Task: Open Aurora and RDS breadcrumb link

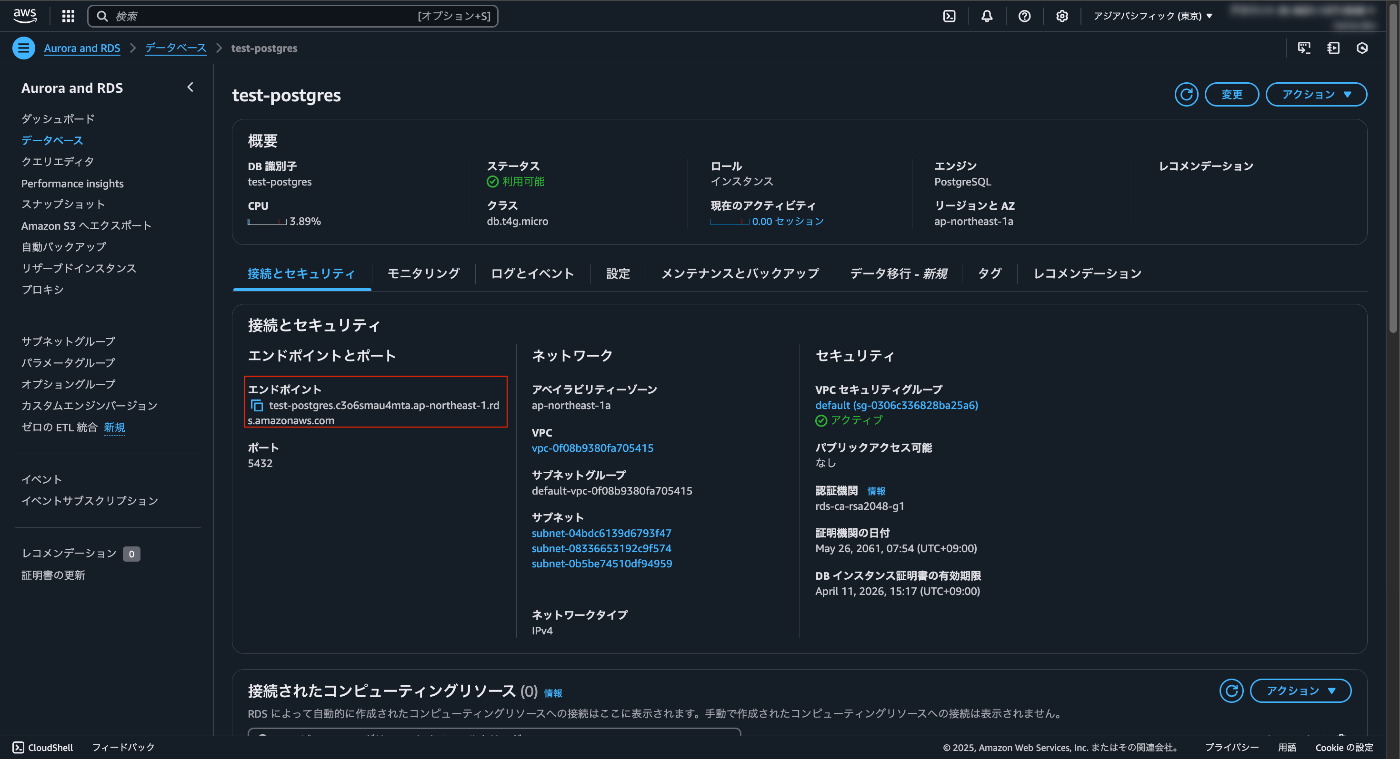Action: tap(82, 48)
